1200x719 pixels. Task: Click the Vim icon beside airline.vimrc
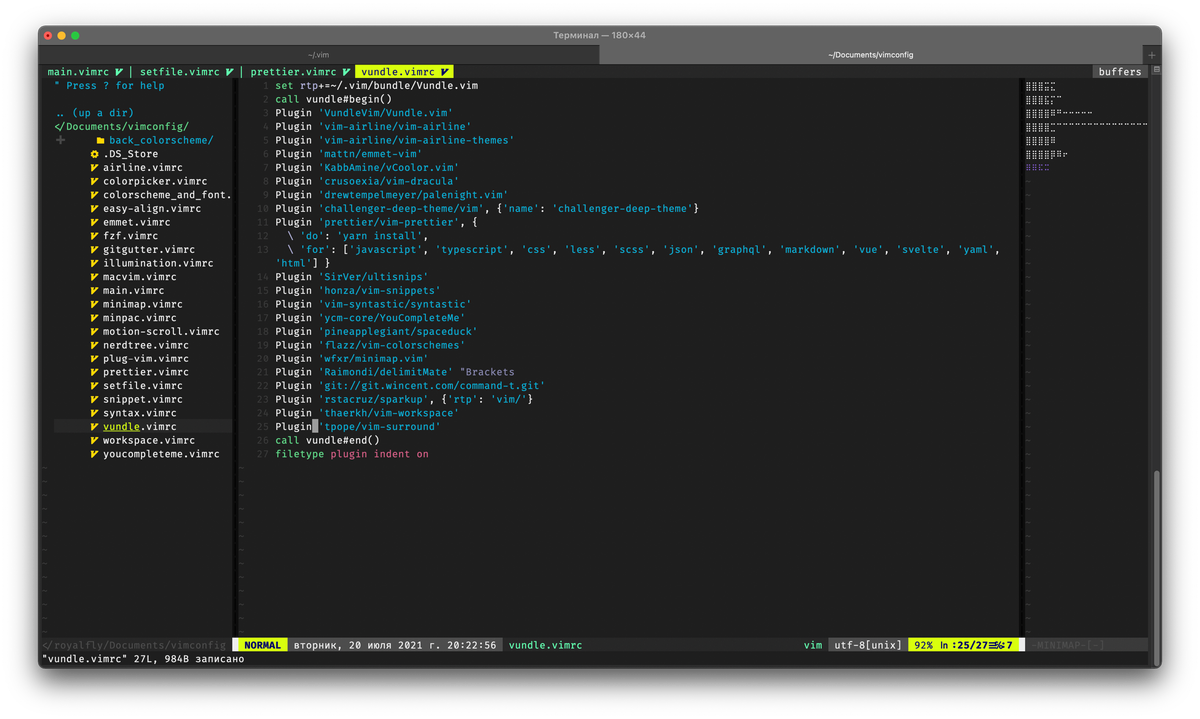(x=95, y=168)
